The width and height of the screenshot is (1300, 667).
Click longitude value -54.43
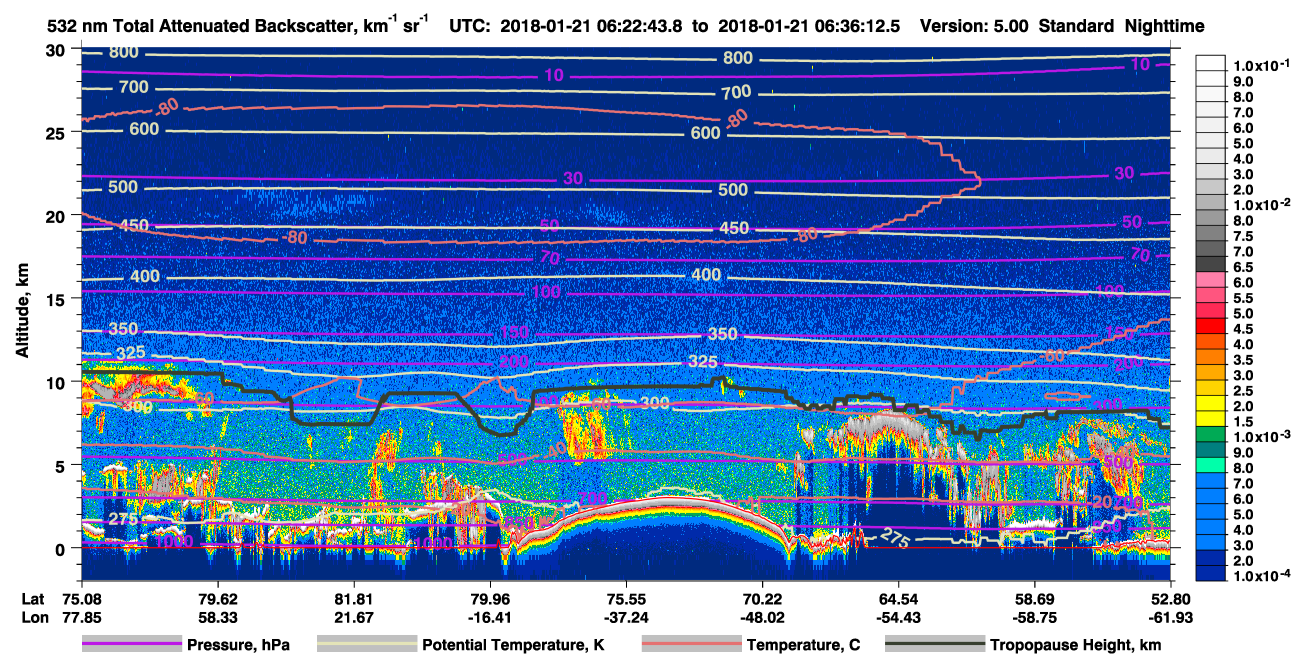click(x=899, y=619)
